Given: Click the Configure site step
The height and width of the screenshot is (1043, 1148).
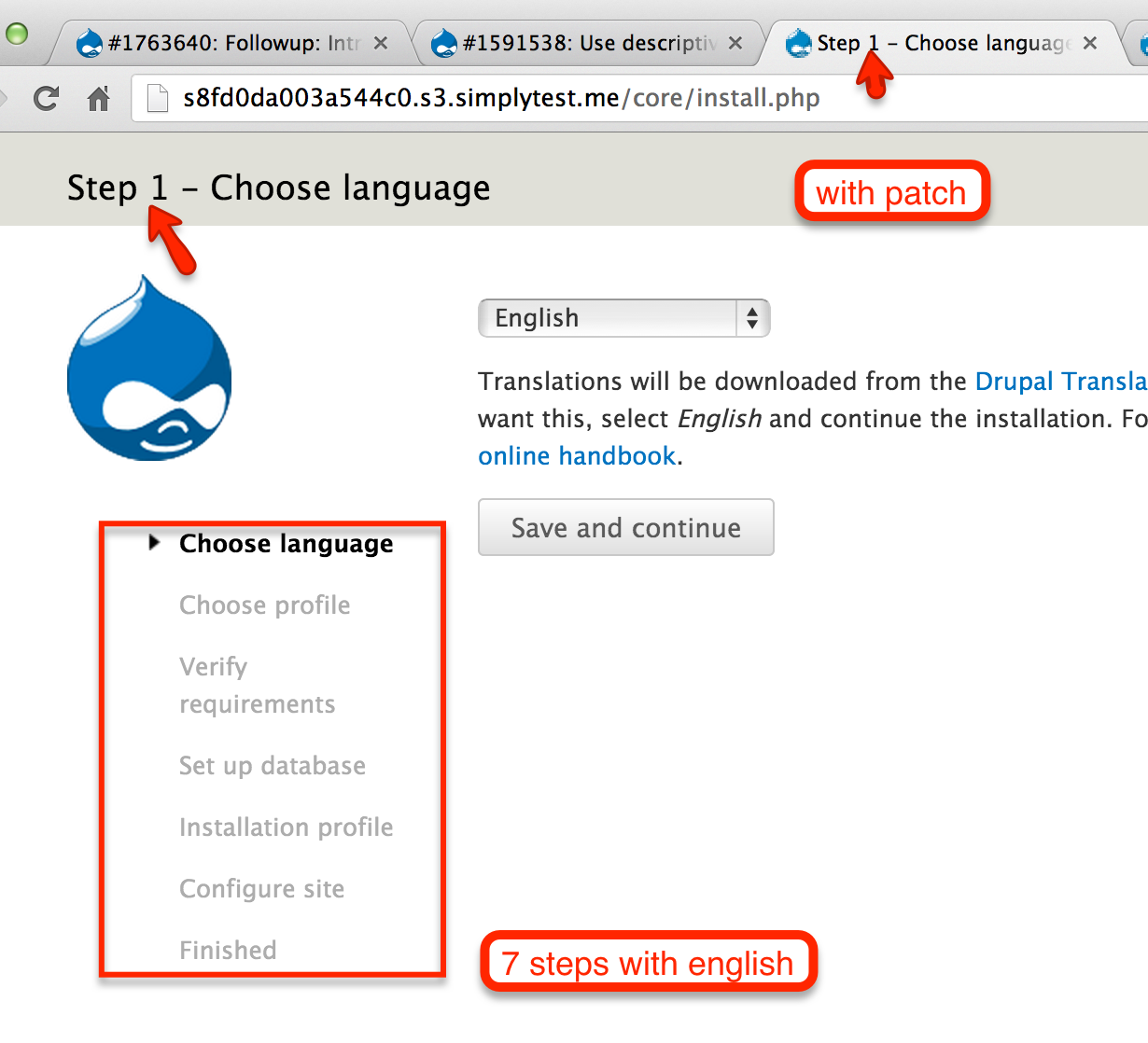Looking at the screenshot, I should tap(262, 889).
